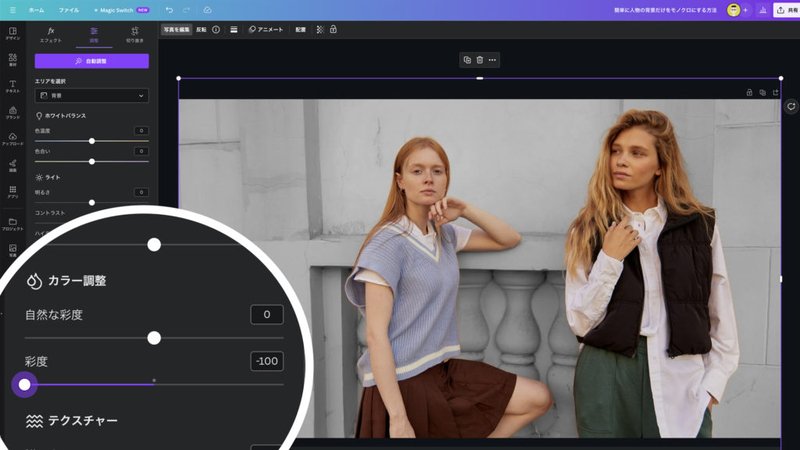The width and height of the screenshot is (800, 450).
Task: Open the line style options icon
Action: 234,30
